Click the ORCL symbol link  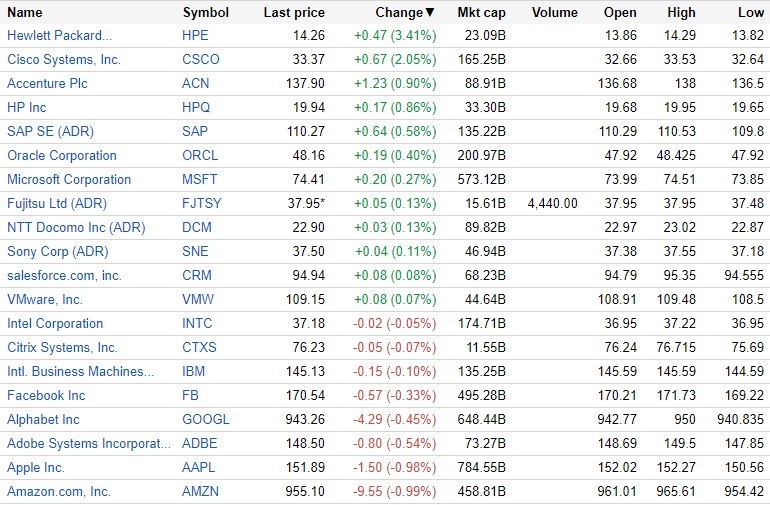pyautogui.click(x=200, y=155)
